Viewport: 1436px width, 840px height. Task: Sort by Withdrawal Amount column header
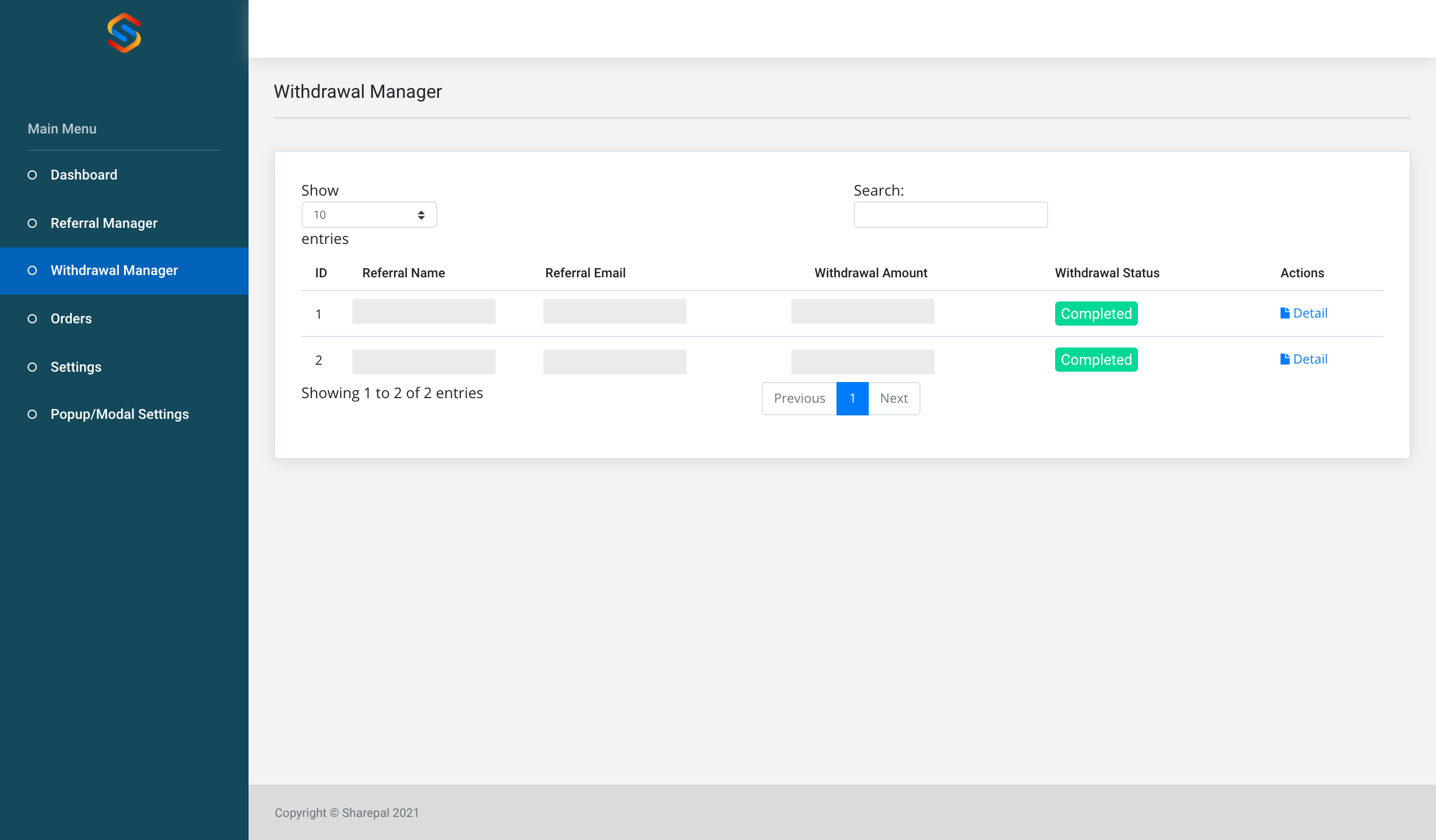point(870,273)
